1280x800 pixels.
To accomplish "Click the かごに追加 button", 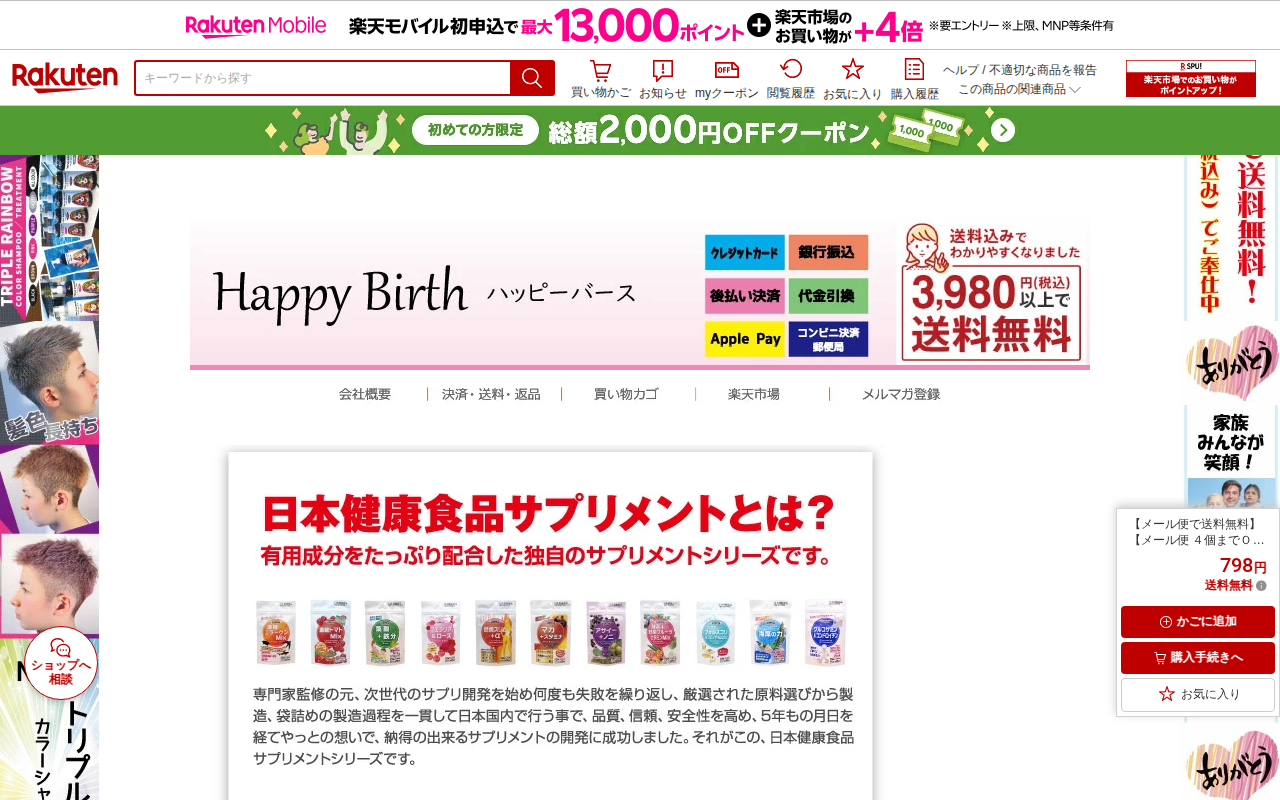I will pos(1198,622).
